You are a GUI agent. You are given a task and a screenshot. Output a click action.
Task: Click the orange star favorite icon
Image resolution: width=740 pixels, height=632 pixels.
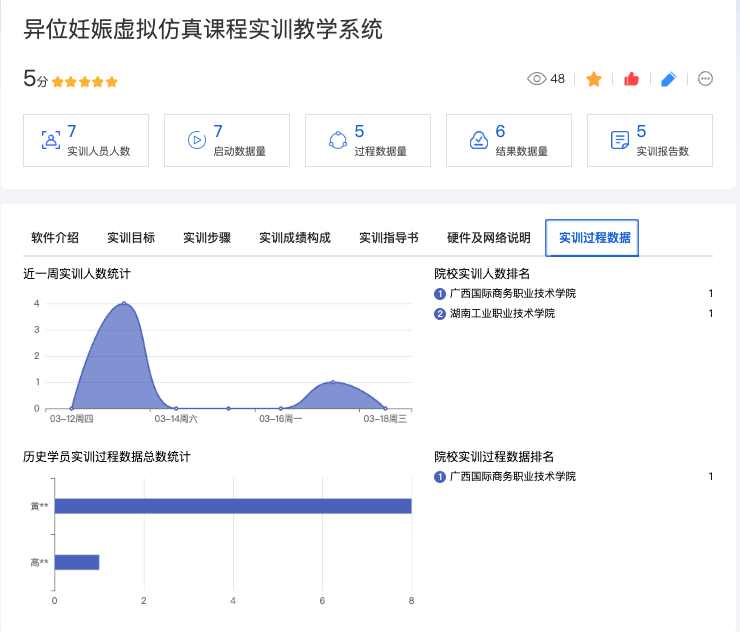click(594, 79)
